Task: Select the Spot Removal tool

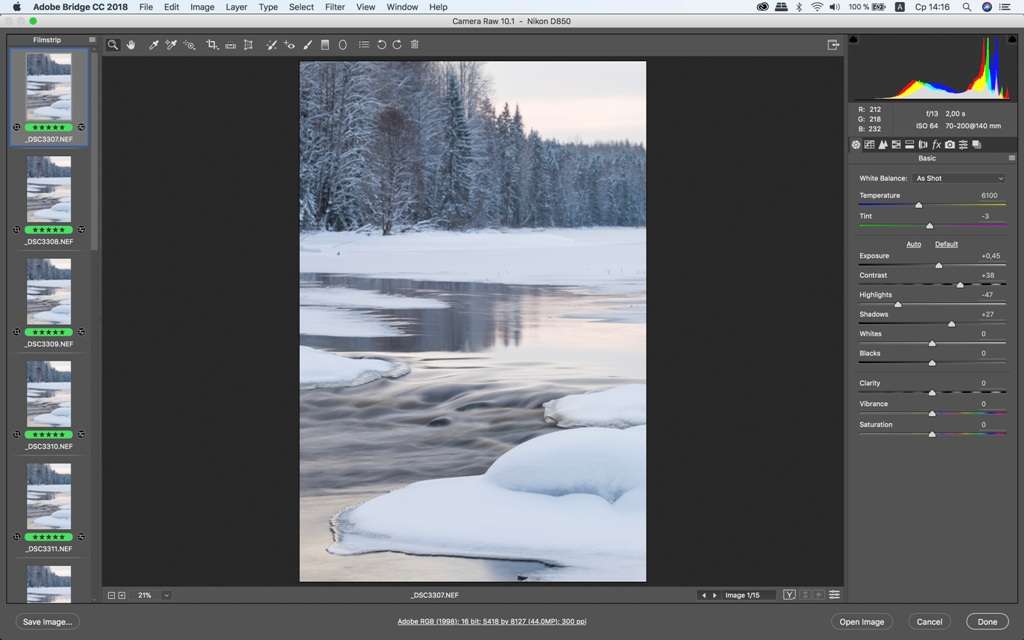Action: (x=271, y=45)
